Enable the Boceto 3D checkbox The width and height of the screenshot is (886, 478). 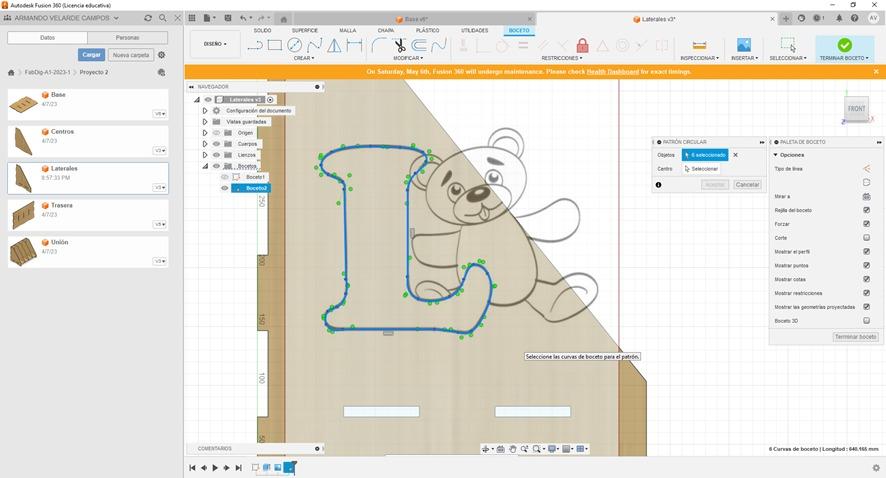pyautogui.click(x=866, y=321)
